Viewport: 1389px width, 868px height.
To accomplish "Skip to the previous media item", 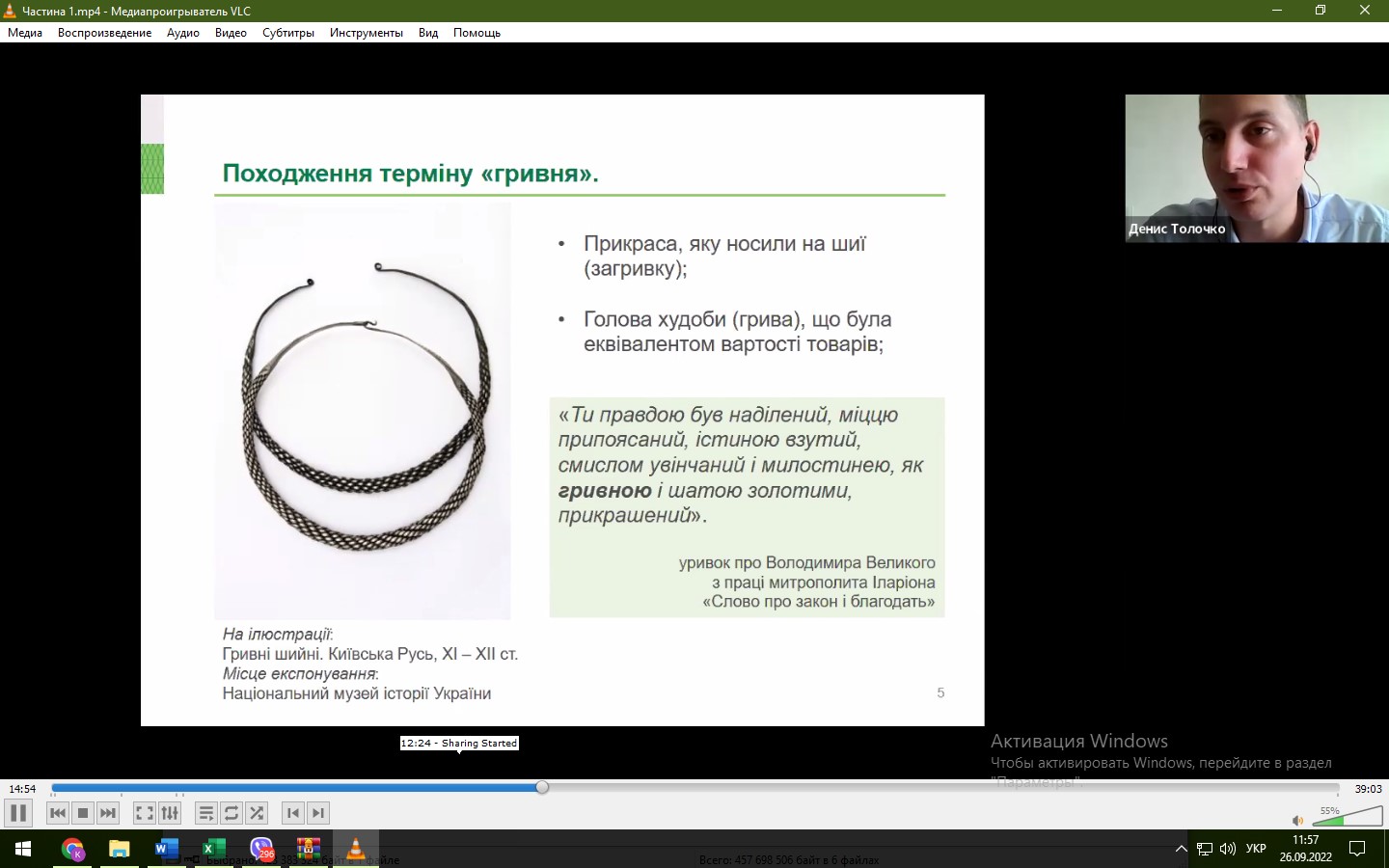I will pos(58,813).
